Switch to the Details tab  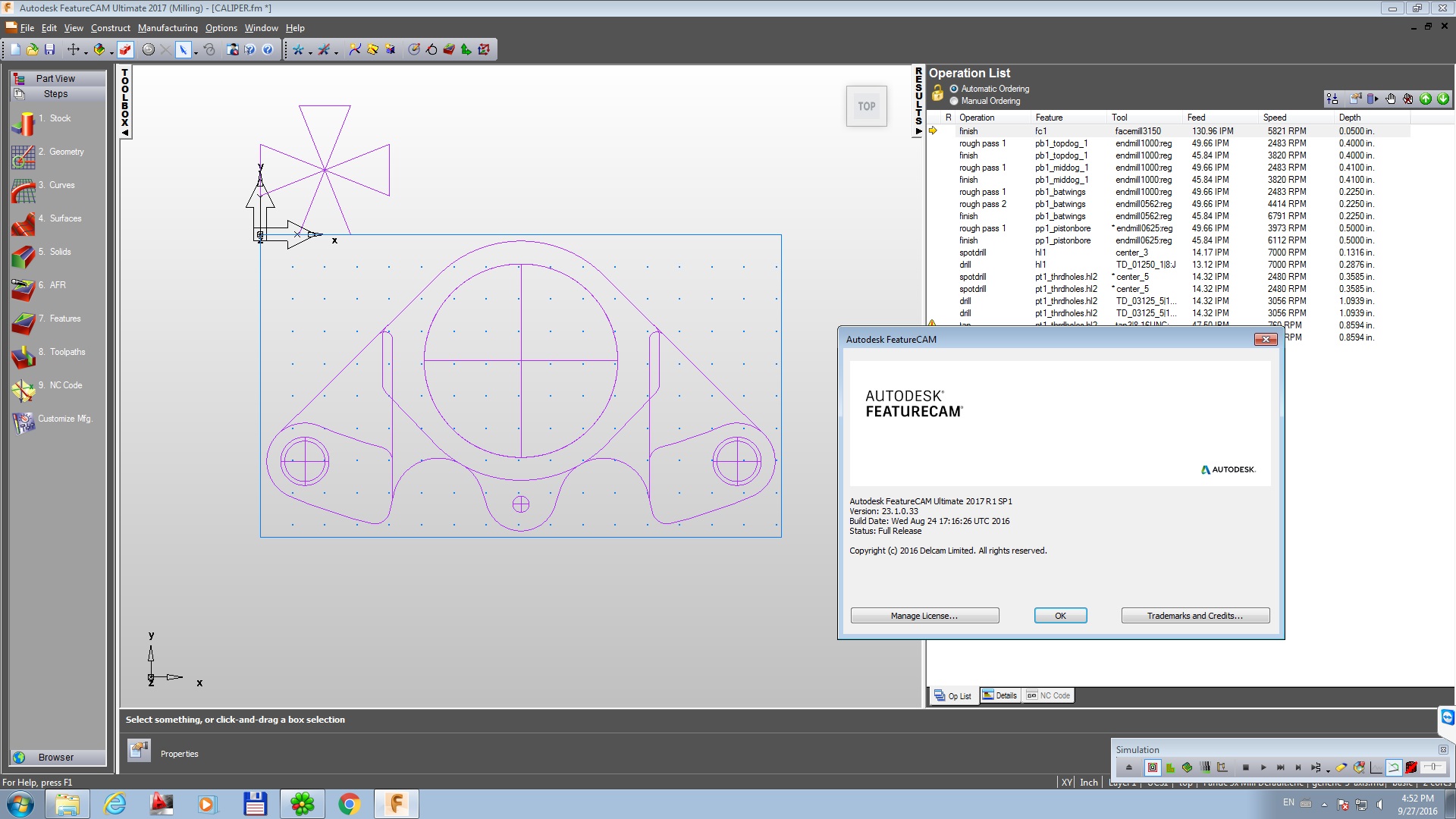pos(1000,695)
